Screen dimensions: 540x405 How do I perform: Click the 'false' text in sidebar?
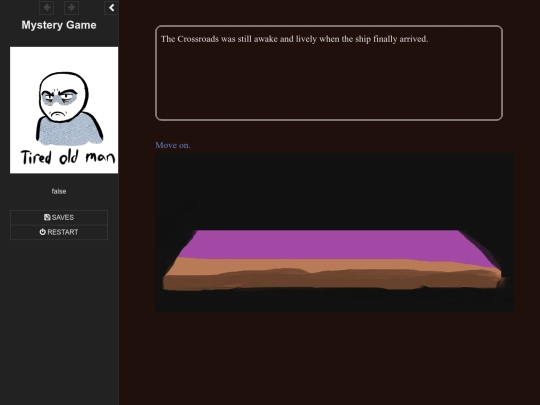[59, 191]
